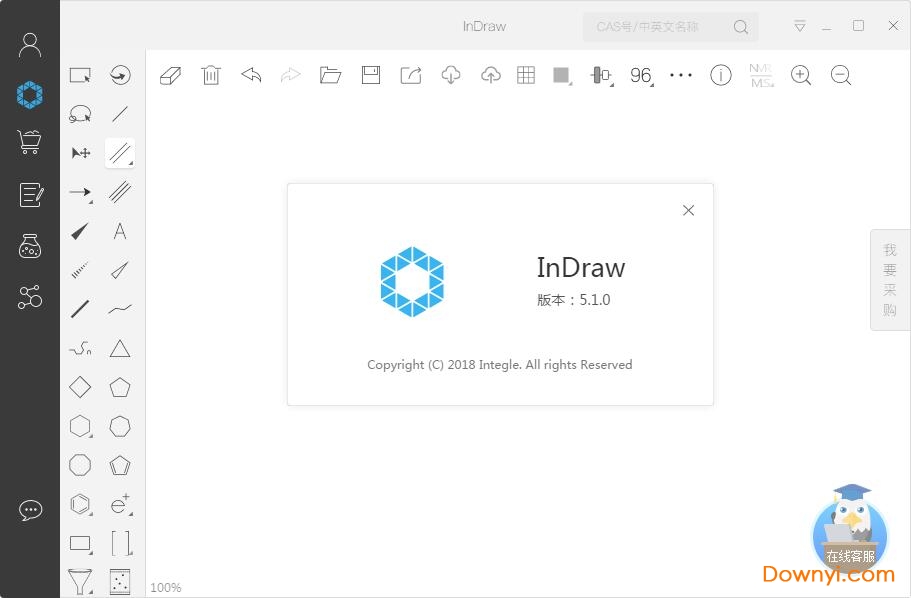Click the 100% zoom level text
The width and height of the screenshot is (911, 598).
[166, 588]
